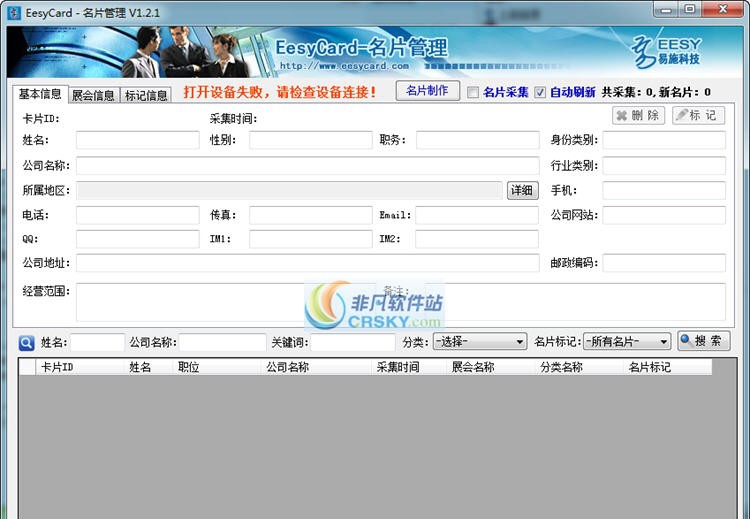Focus the 关键词 search box
The width and height of the screenshot is (750, 519).
coord(353,342)
